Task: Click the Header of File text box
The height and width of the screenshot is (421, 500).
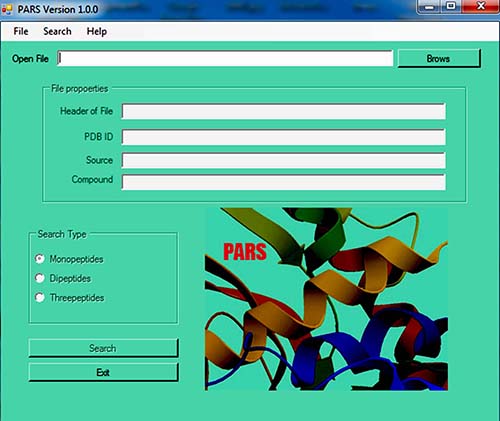Action: coord(284,111)
